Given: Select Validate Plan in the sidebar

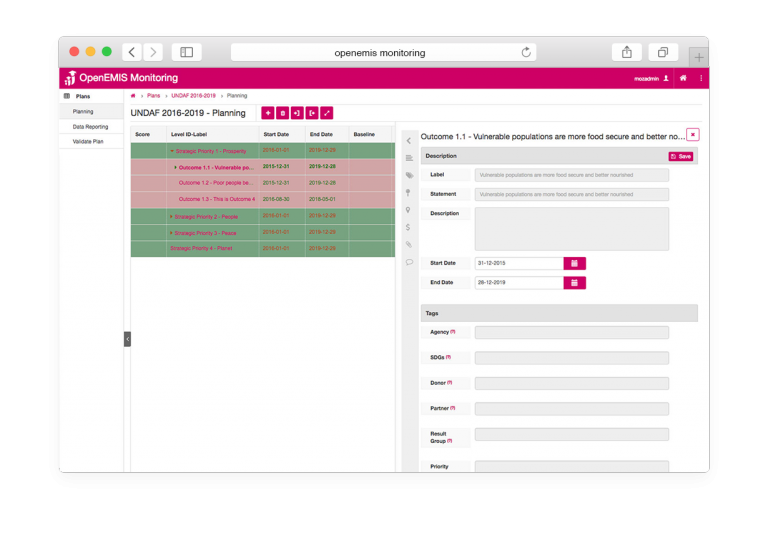Looking at the screenshot, I should point(88,142).
